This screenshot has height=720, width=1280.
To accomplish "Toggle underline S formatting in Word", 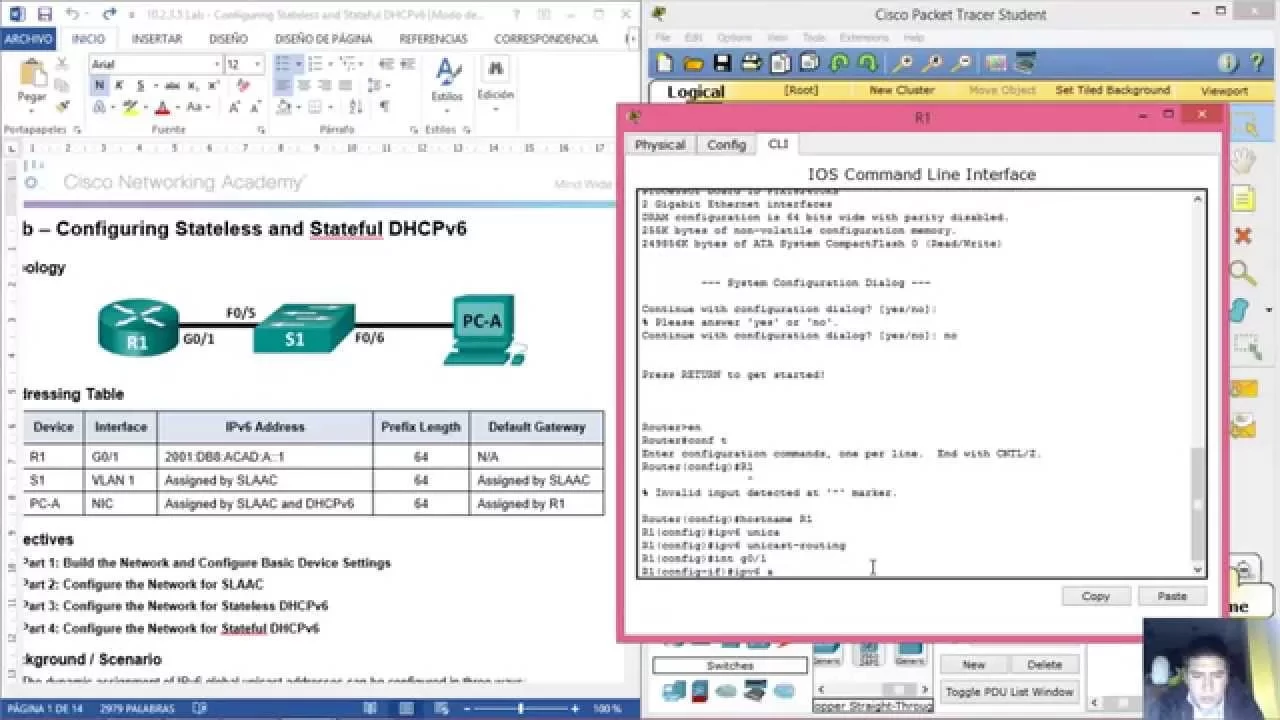I will pos(140,86).
